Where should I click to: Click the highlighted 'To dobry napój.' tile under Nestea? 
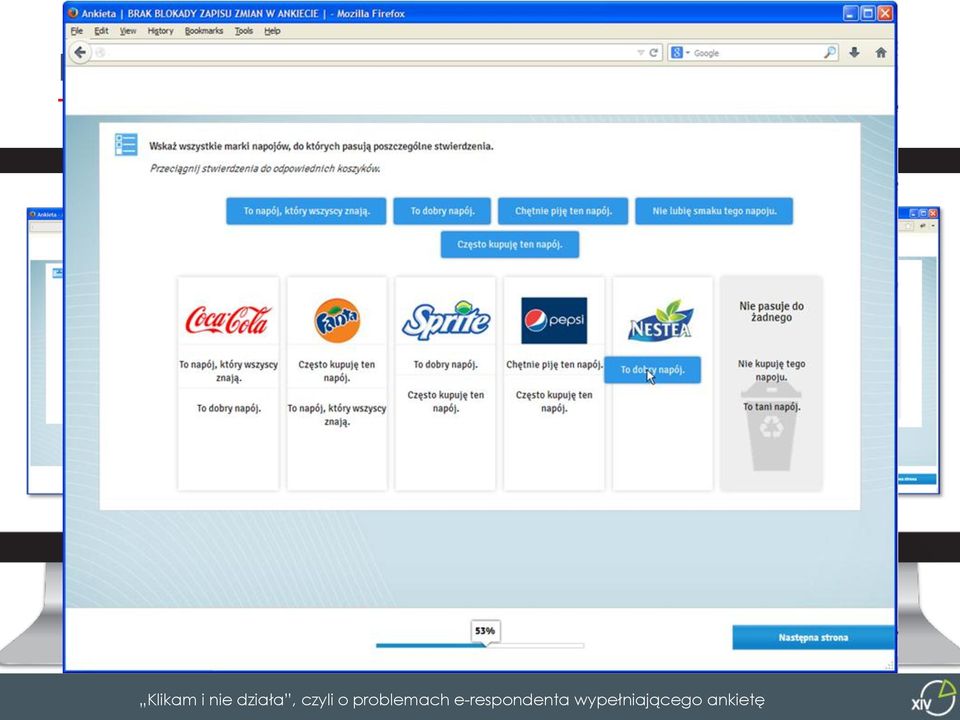click(653, 370)
